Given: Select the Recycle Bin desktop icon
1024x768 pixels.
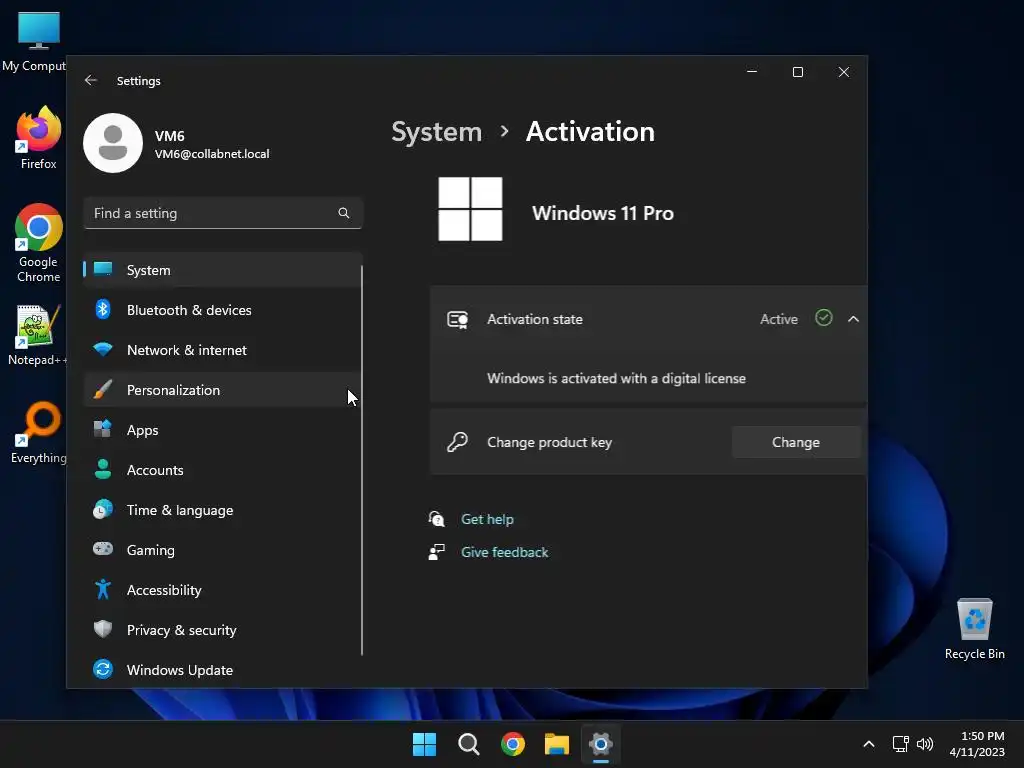Looking at the screenshot, I should click(x=974, y=629).
